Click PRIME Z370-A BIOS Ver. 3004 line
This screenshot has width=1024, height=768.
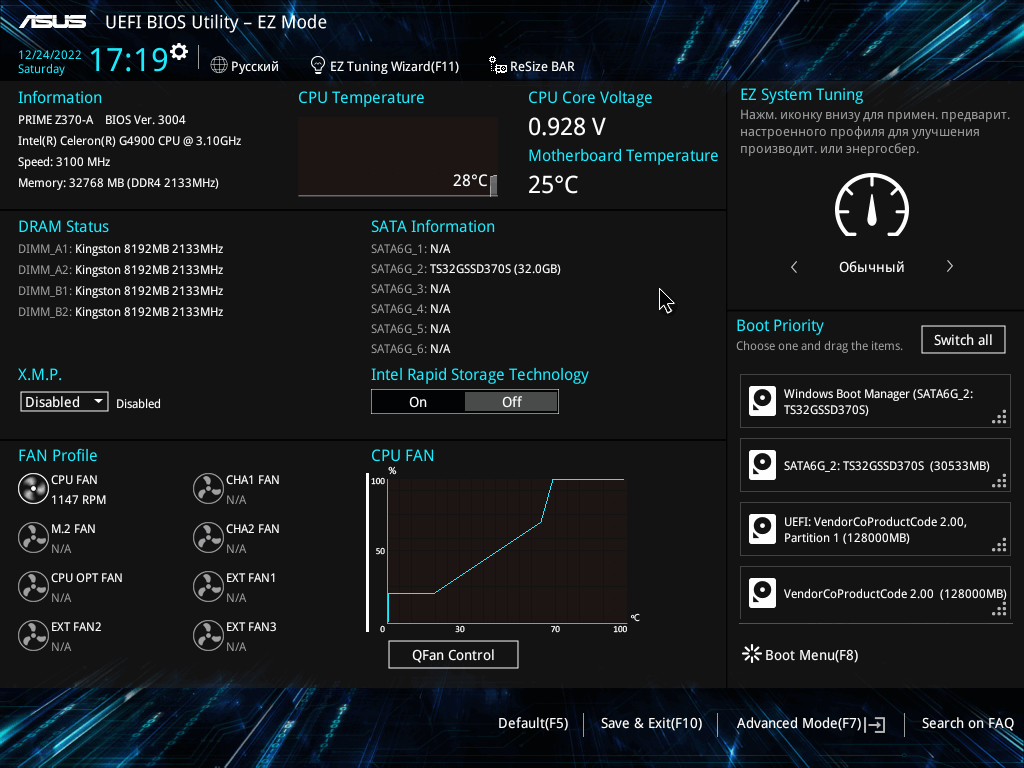pyautogui.click(x=102, y=120)
